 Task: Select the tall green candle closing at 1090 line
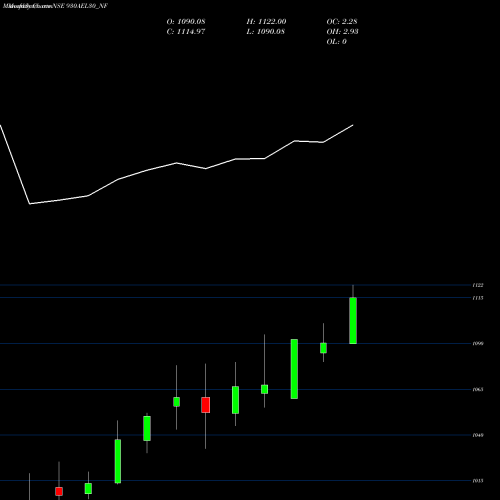[294, 369]
